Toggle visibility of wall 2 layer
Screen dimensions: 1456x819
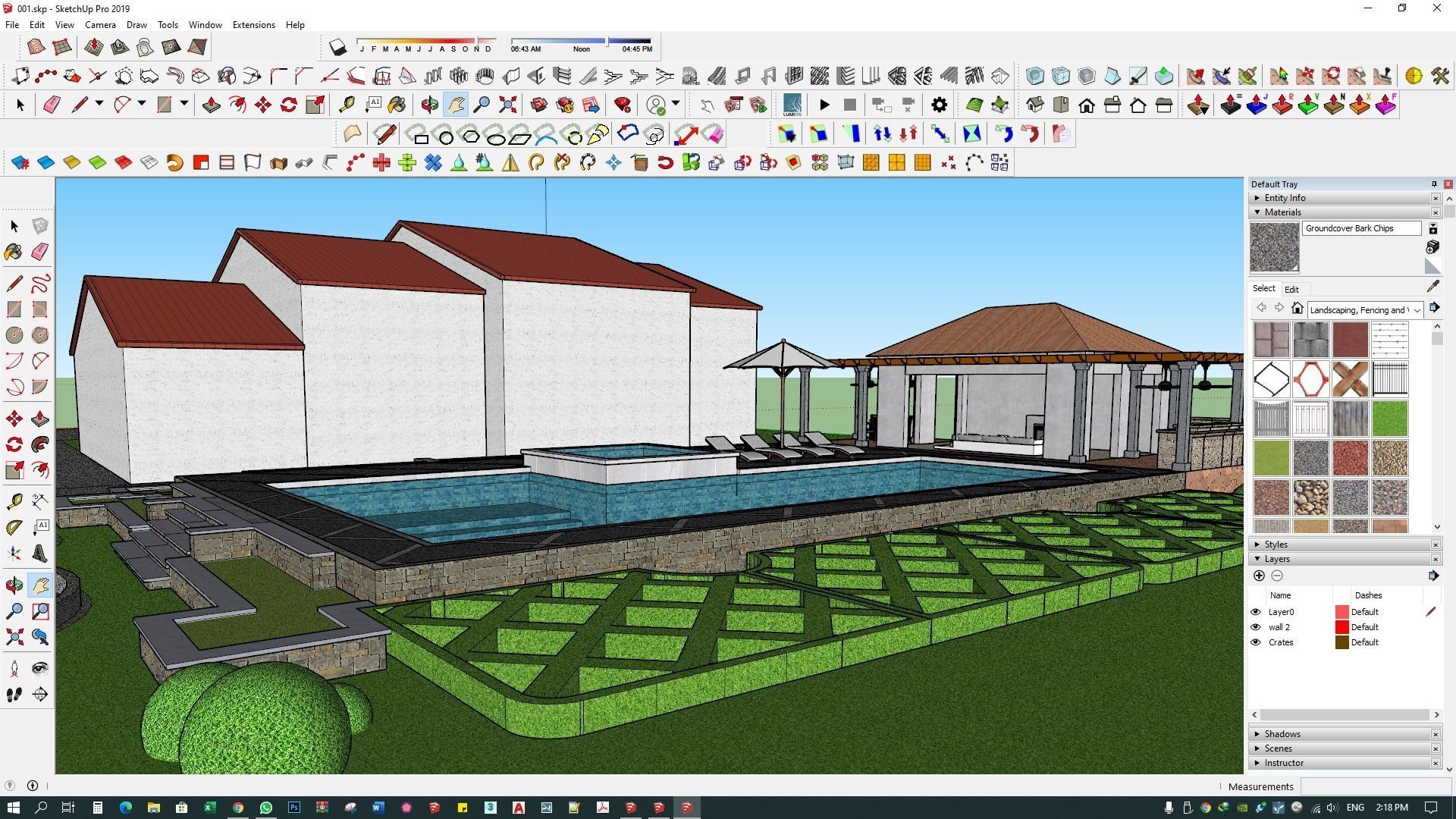click(1255, 627)
